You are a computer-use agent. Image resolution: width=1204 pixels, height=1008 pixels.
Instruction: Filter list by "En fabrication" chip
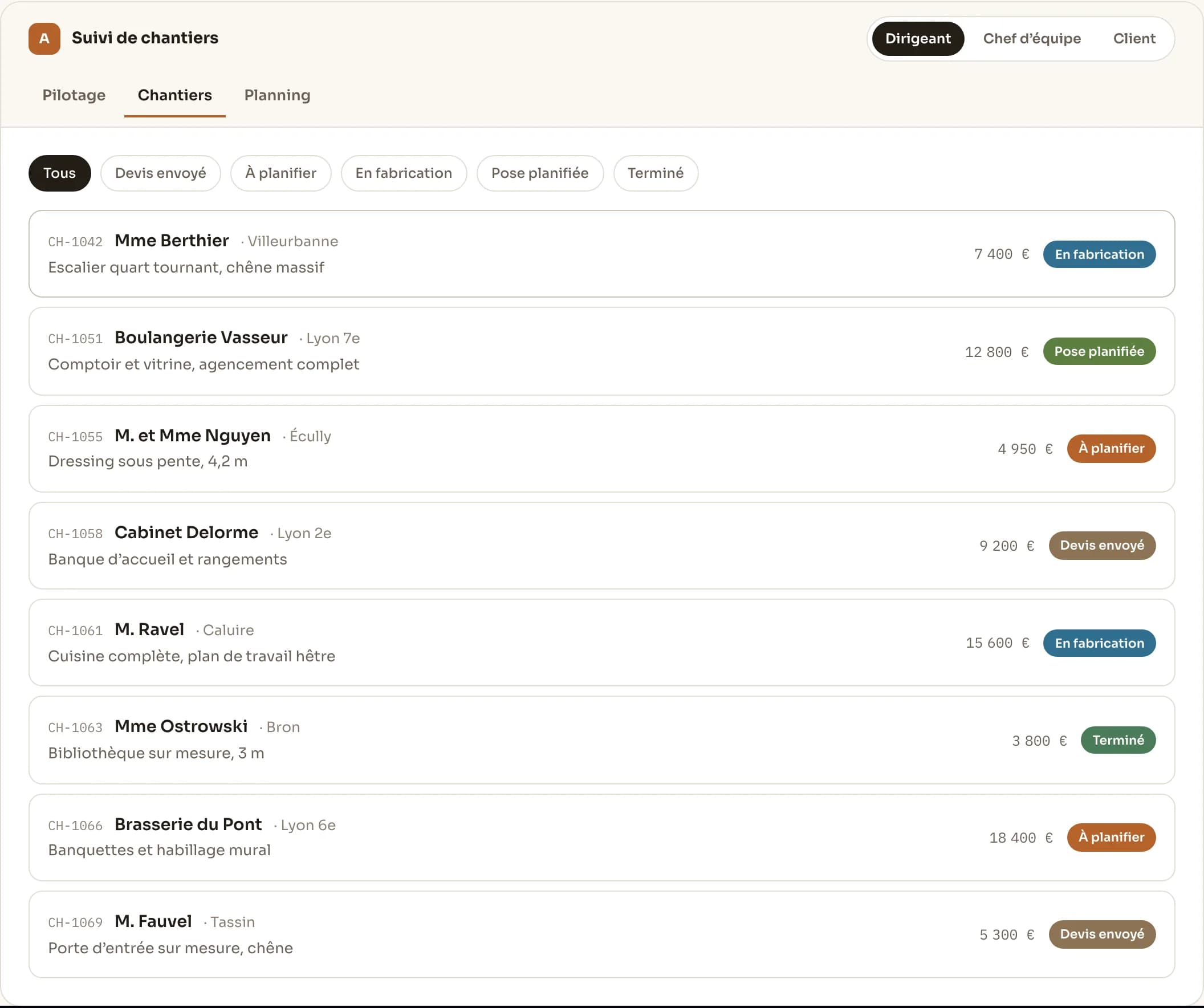click(404, 173)
